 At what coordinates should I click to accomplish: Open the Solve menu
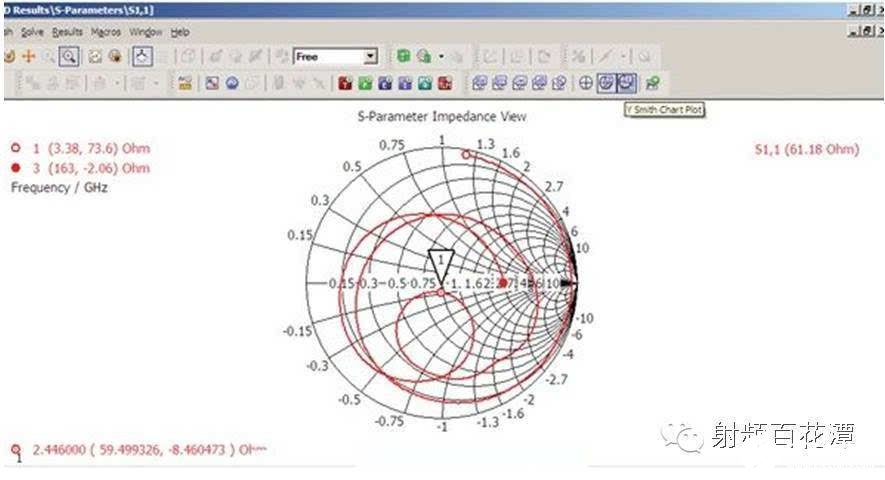[x=33, y=32]
